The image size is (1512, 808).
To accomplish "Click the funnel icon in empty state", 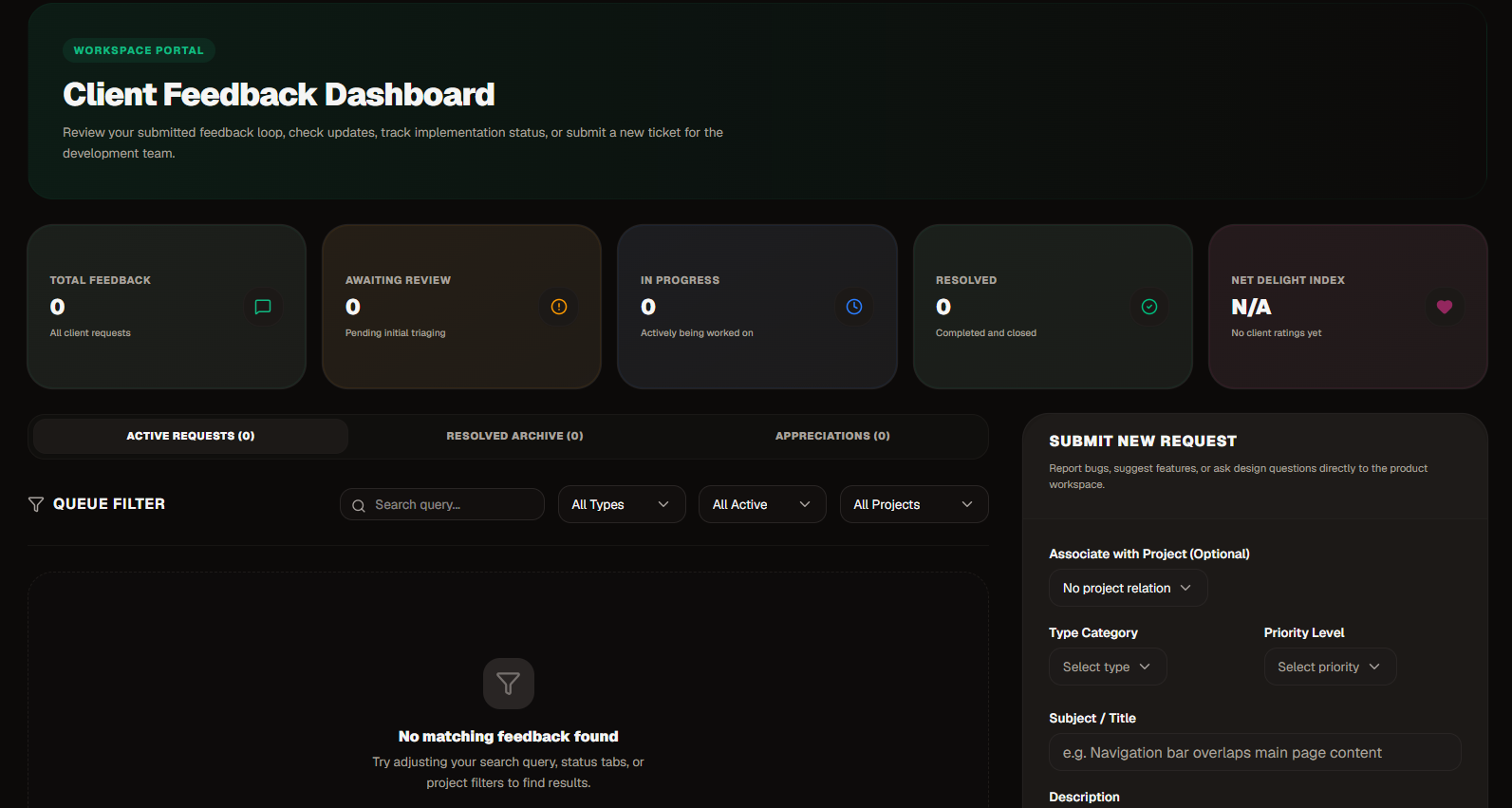I will point(509,684).
